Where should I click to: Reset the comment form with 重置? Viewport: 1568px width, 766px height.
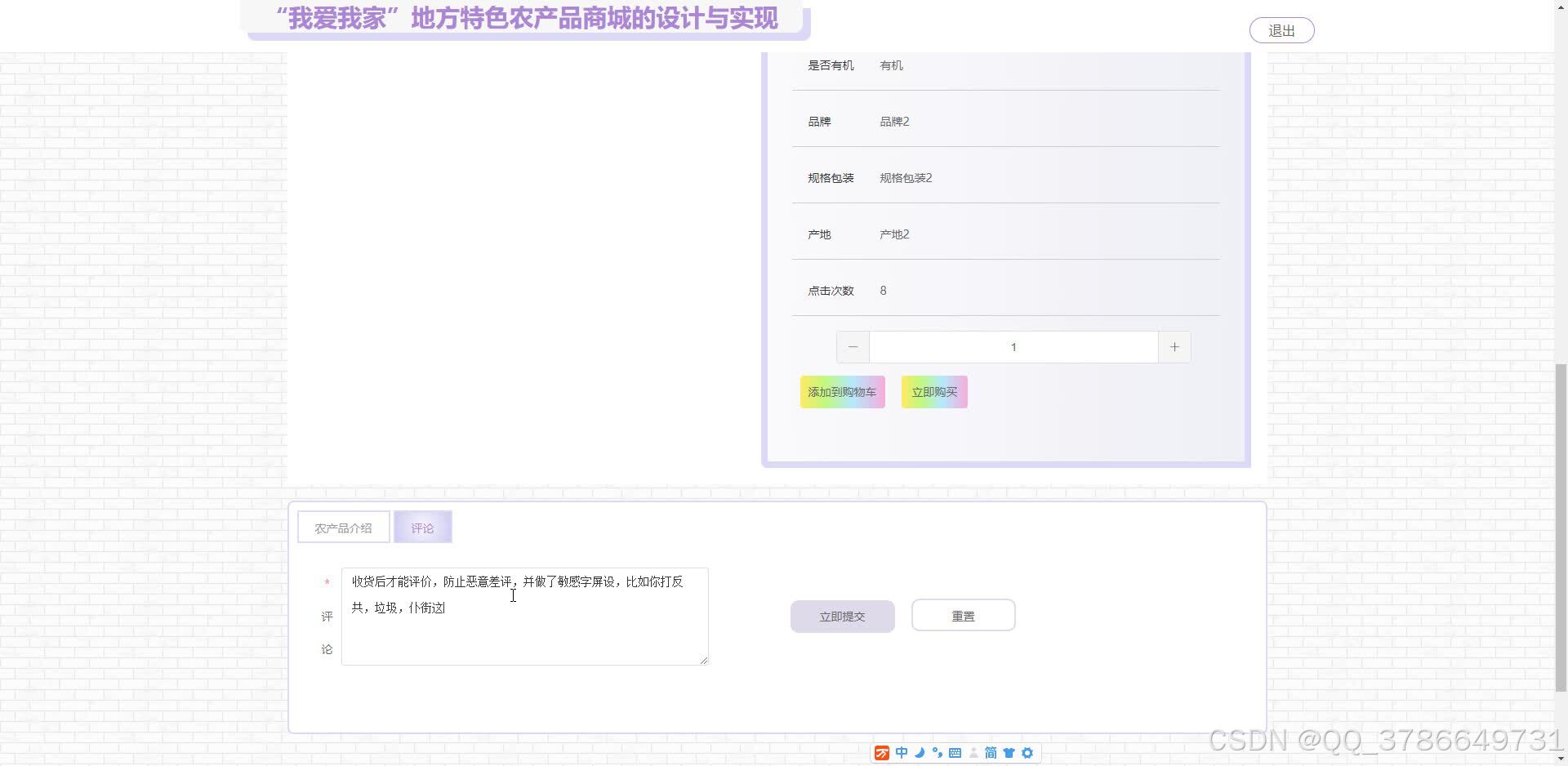[x=963, y=615]
